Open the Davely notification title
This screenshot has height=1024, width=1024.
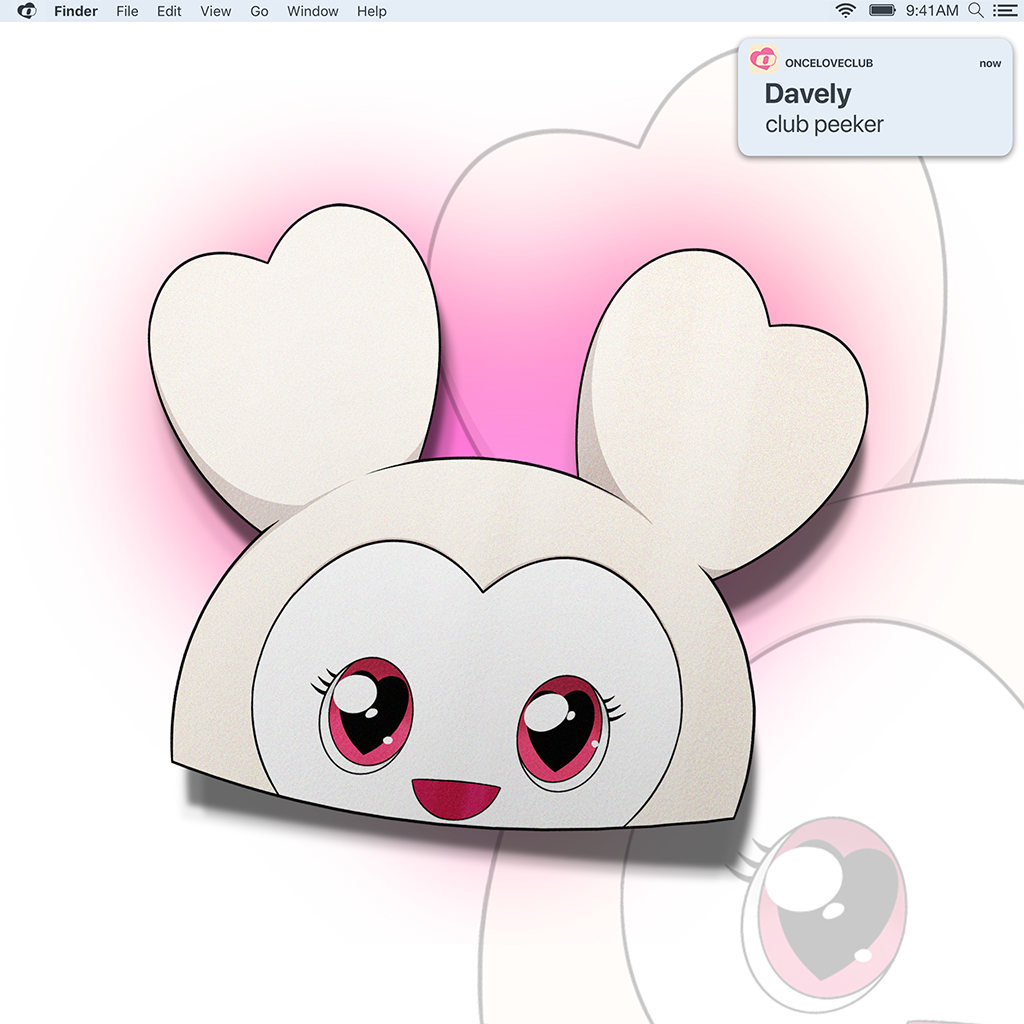coord(808,94)
